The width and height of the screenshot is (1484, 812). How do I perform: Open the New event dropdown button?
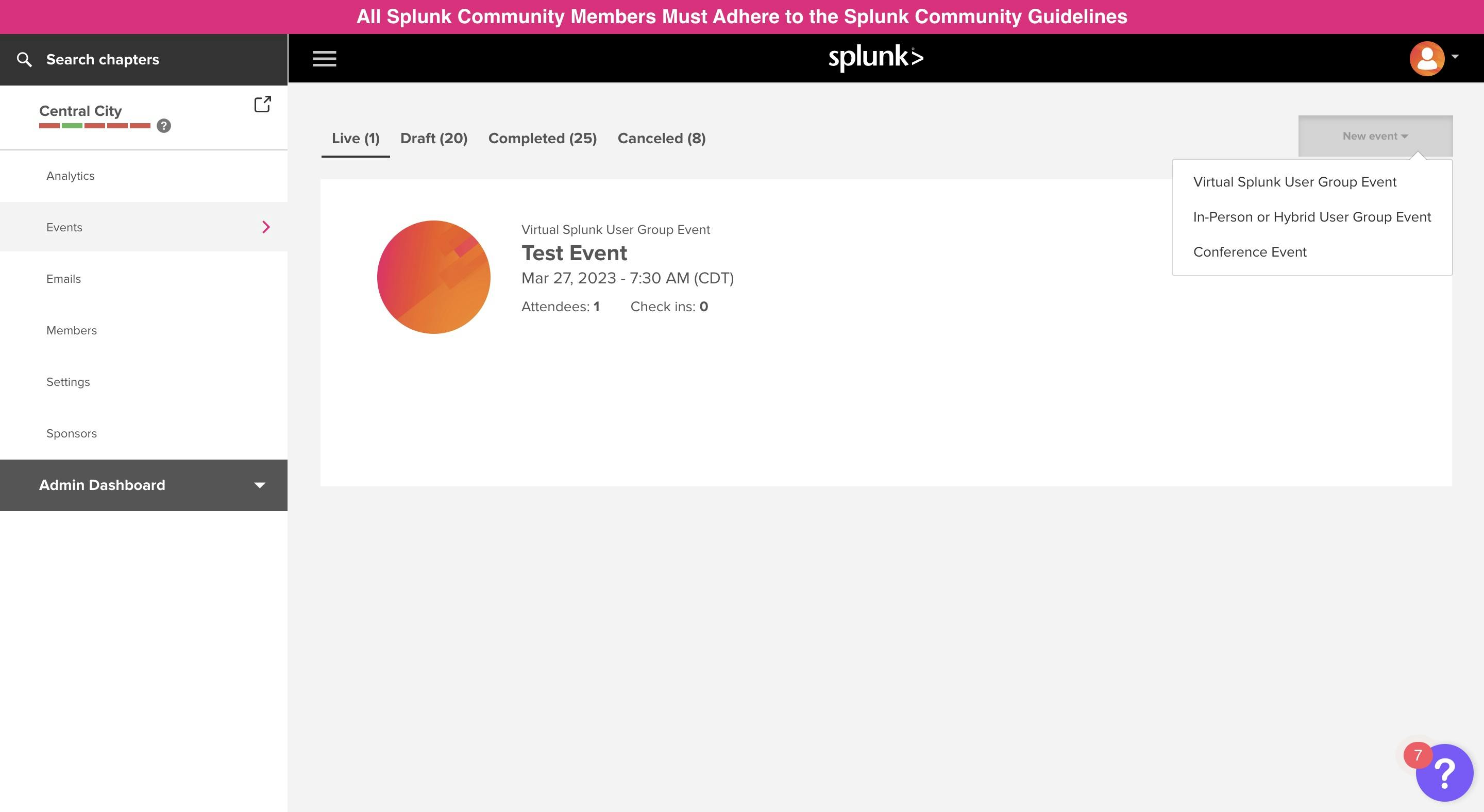pyautogui.click(x=1375, y=136)
